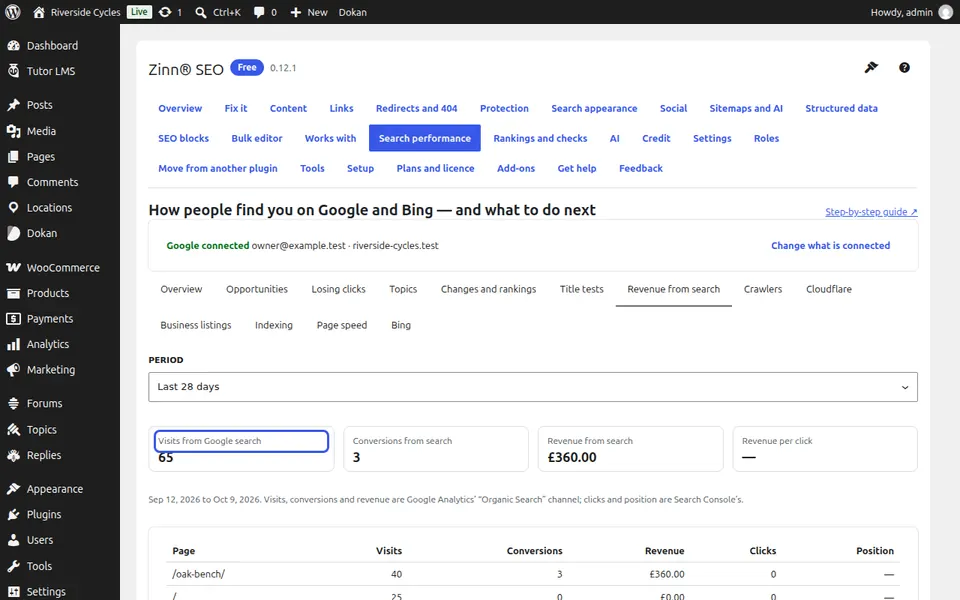960x600 pixels.
Task: Click the Live site status badge
Action: tap(139, 12)
